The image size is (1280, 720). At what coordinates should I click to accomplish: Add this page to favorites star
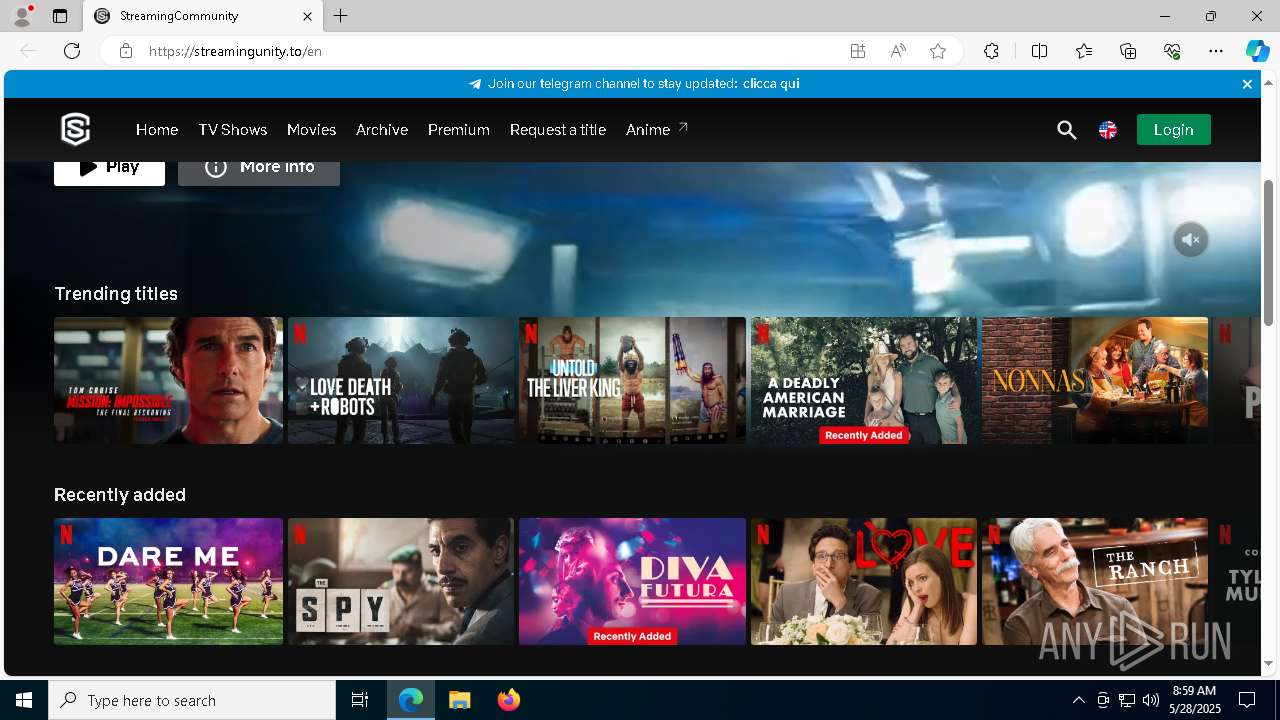coord(938,51)
